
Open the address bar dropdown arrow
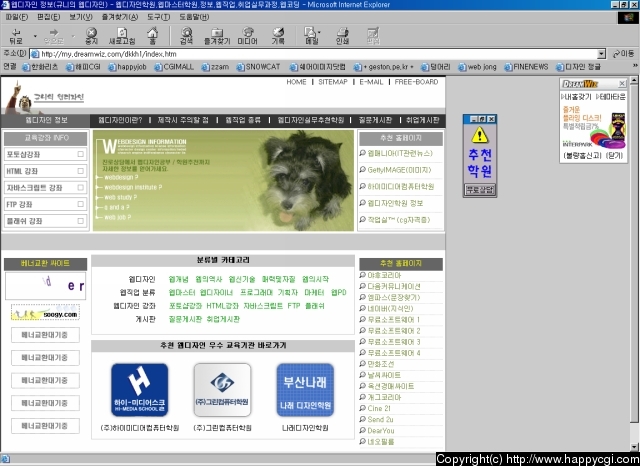point(601,54)
